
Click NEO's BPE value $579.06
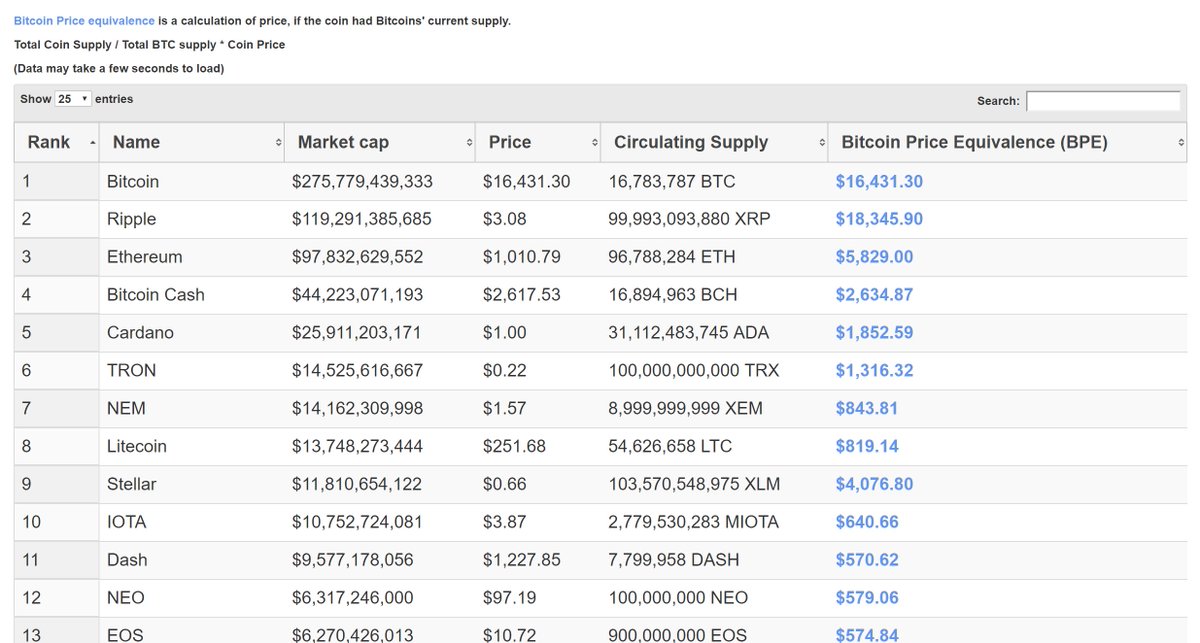pos(867,598)
